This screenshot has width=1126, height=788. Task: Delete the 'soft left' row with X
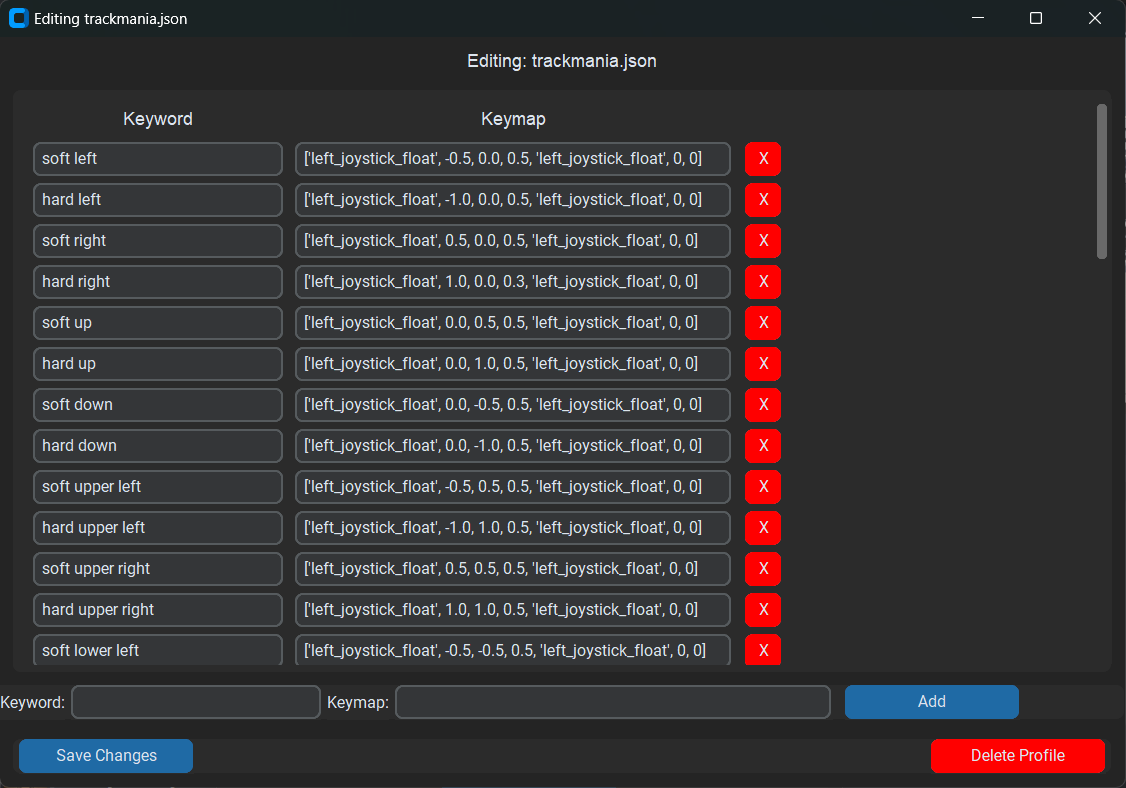coord(763,159)
